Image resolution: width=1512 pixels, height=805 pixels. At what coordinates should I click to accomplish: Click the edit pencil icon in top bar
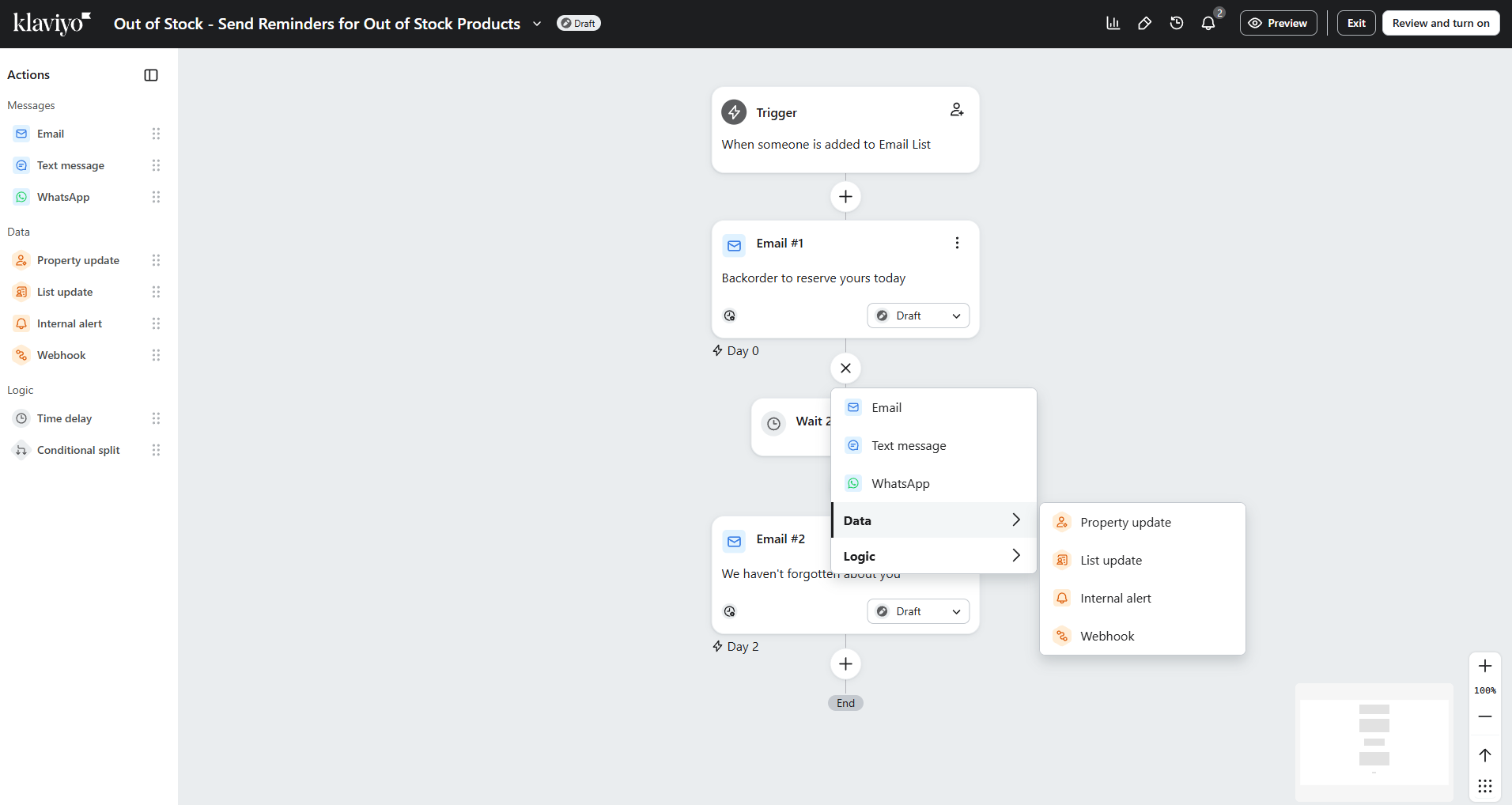1144,23
